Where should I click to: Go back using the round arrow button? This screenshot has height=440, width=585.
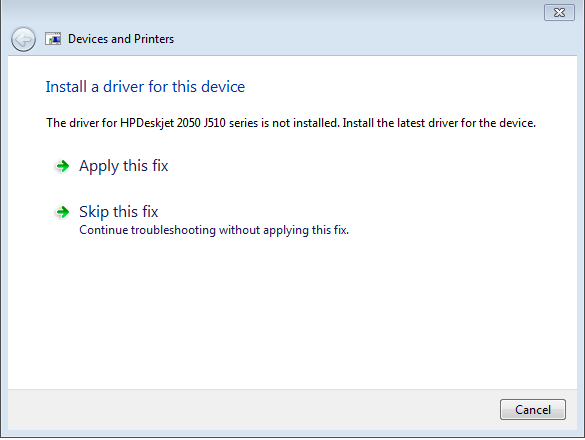tap(23, 39)
